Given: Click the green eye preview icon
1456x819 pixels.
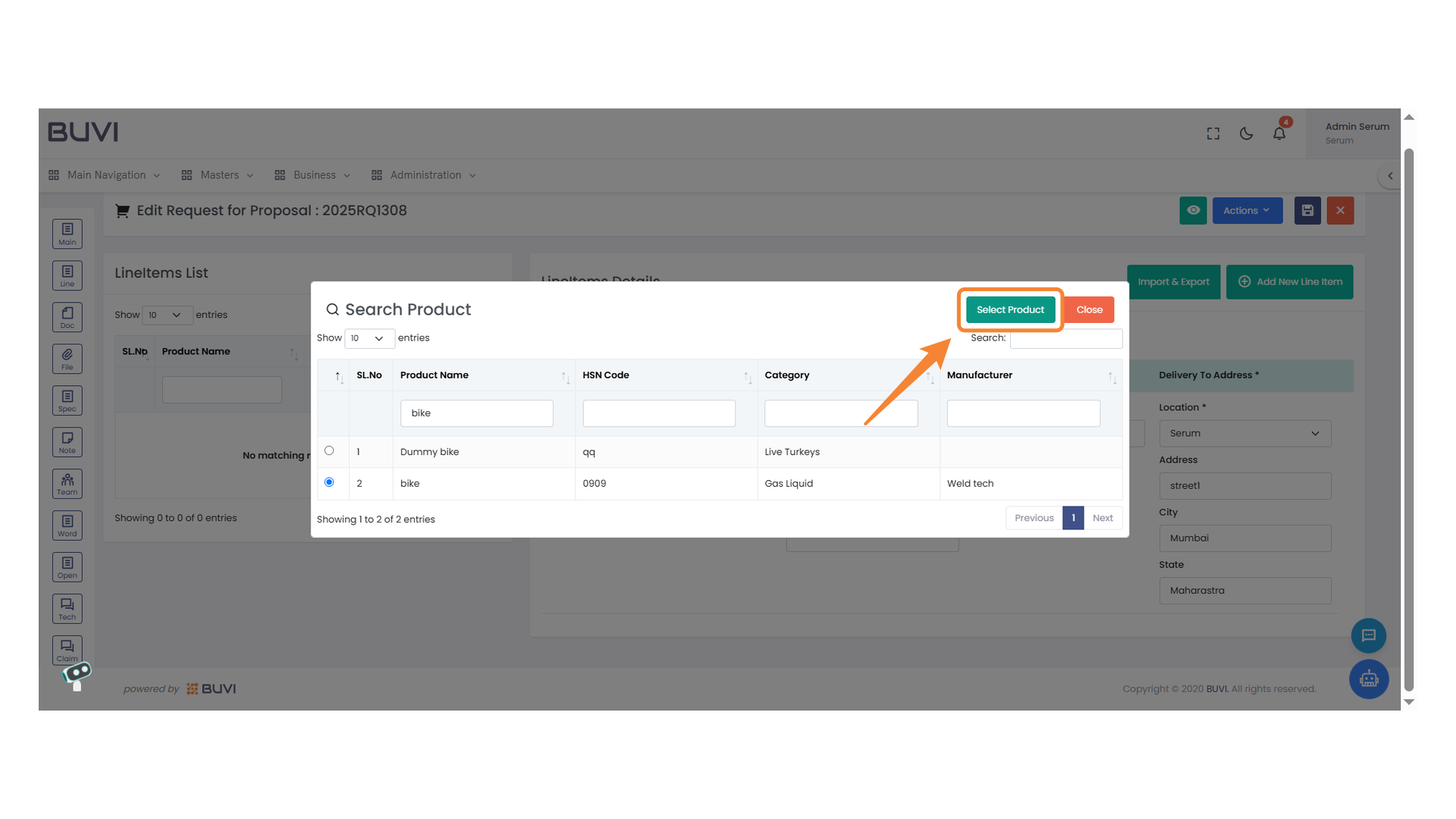Looking at the screenshot, I should pos(1193,210).
